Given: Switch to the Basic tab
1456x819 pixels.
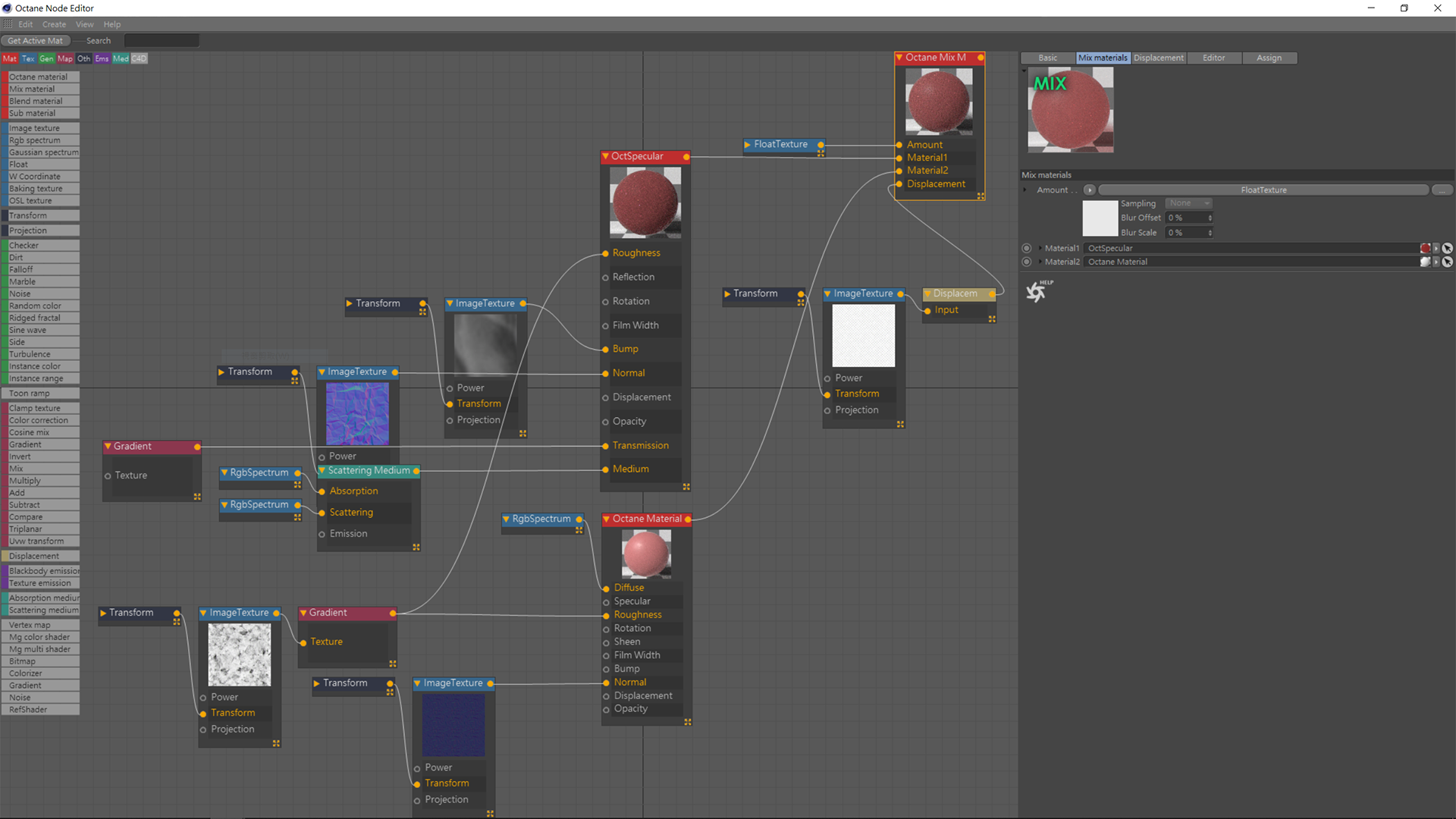Looking at the screenshot, I should (1048, 58).
